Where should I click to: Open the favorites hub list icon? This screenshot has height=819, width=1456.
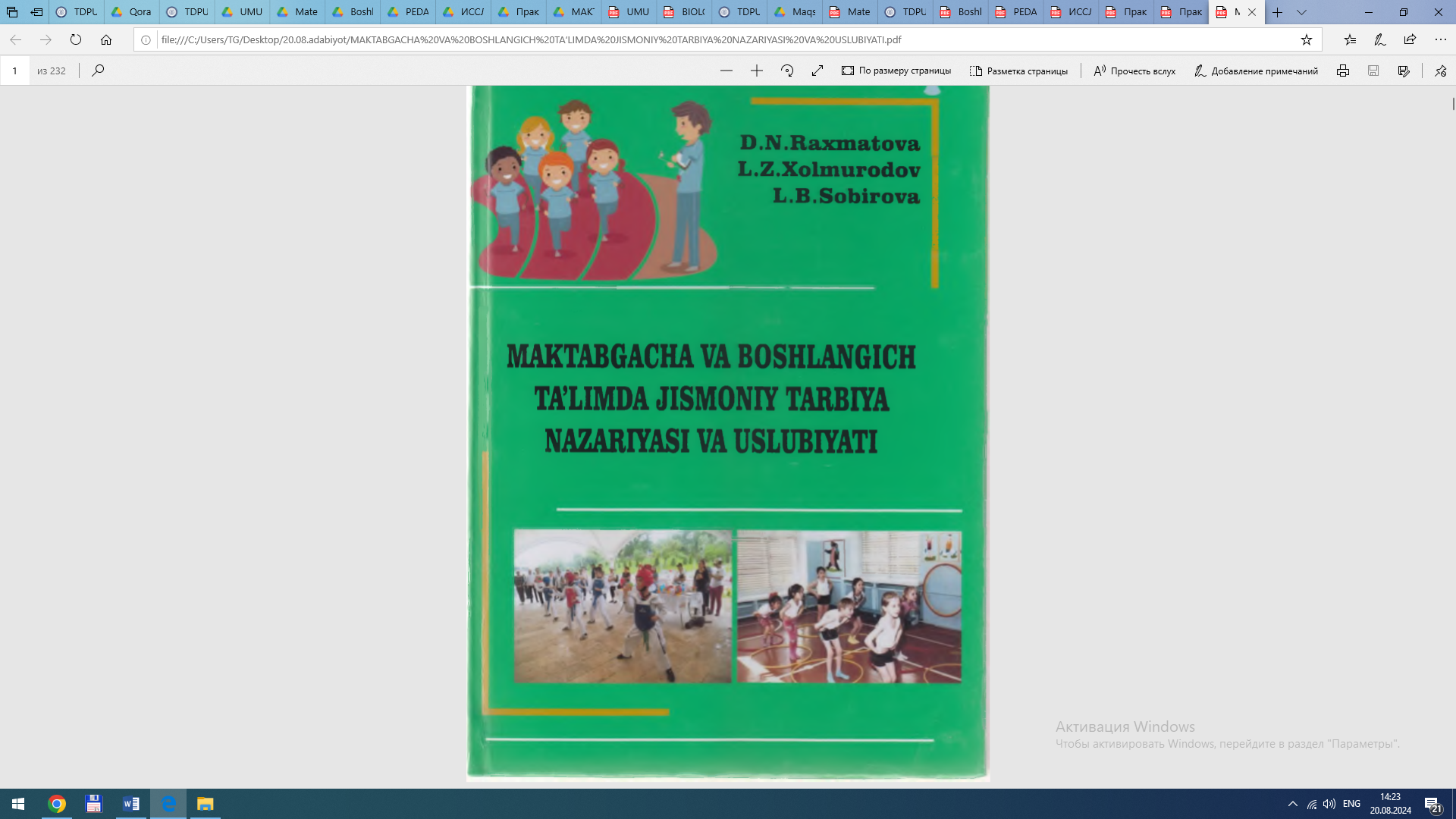1350,40
